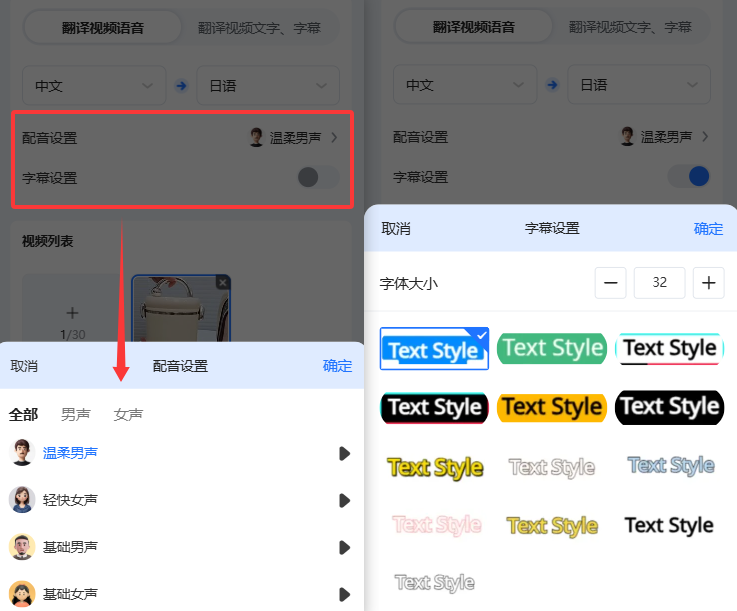Image resolution: width=737 pixels, height=611 pixels.
Task: Open 日语 target language dropdown in left panel
Action: point(268,86)
